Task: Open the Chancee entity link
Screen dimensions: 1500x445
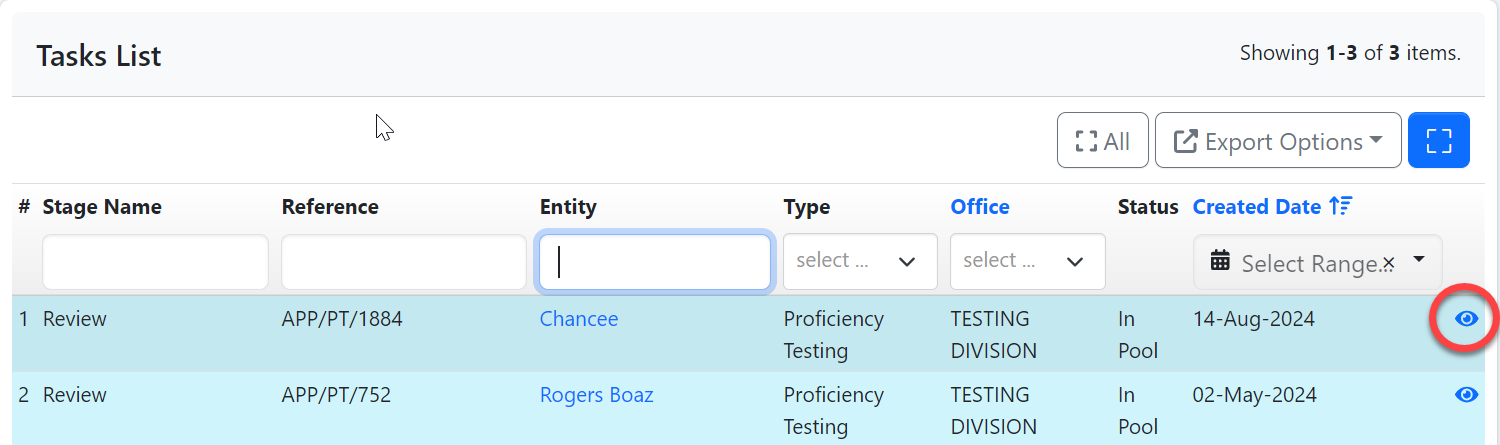Action: point(579,319)
